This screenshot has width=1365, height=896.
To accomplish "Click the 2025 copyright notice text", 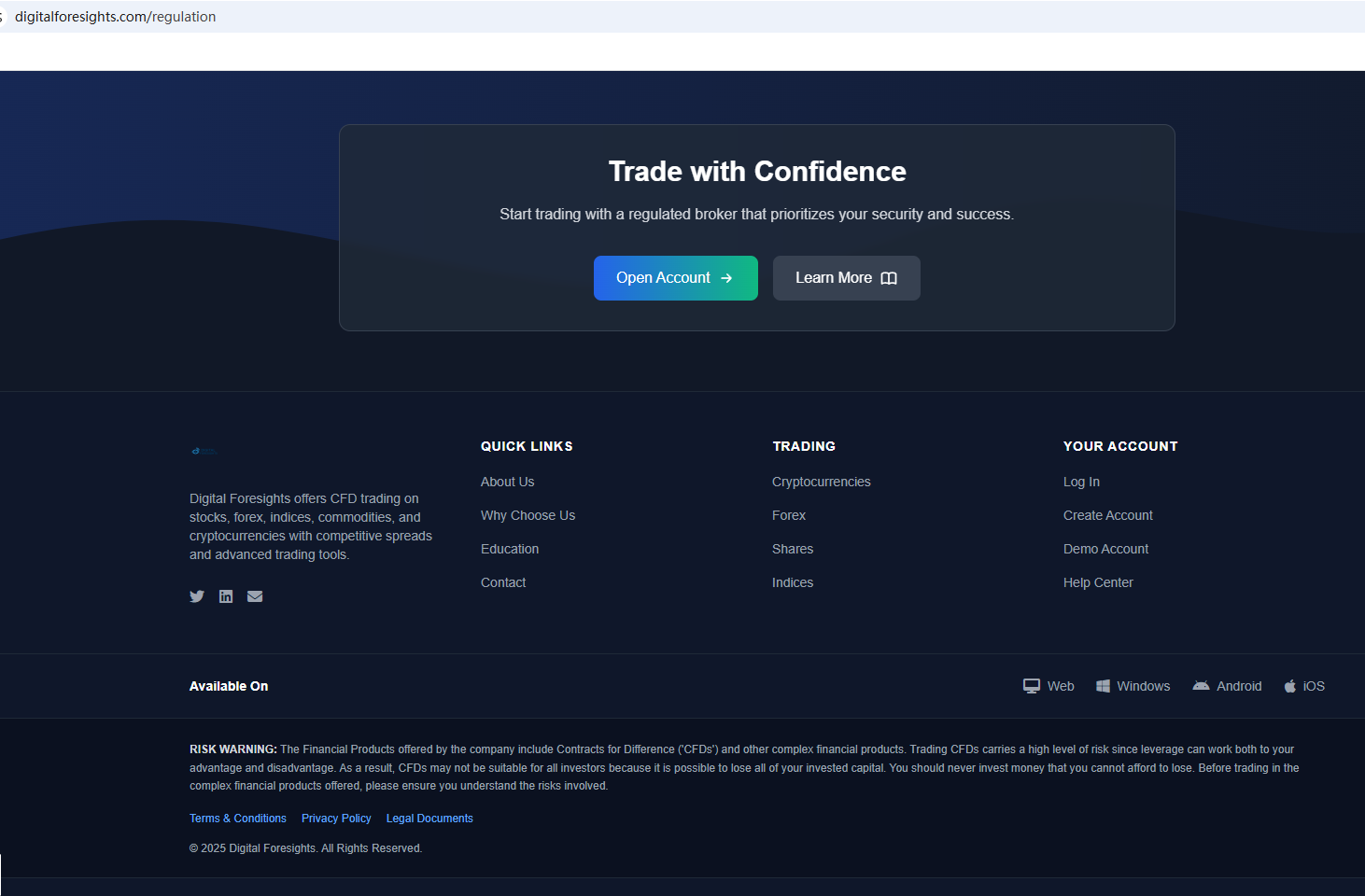I will coord(306,848).
